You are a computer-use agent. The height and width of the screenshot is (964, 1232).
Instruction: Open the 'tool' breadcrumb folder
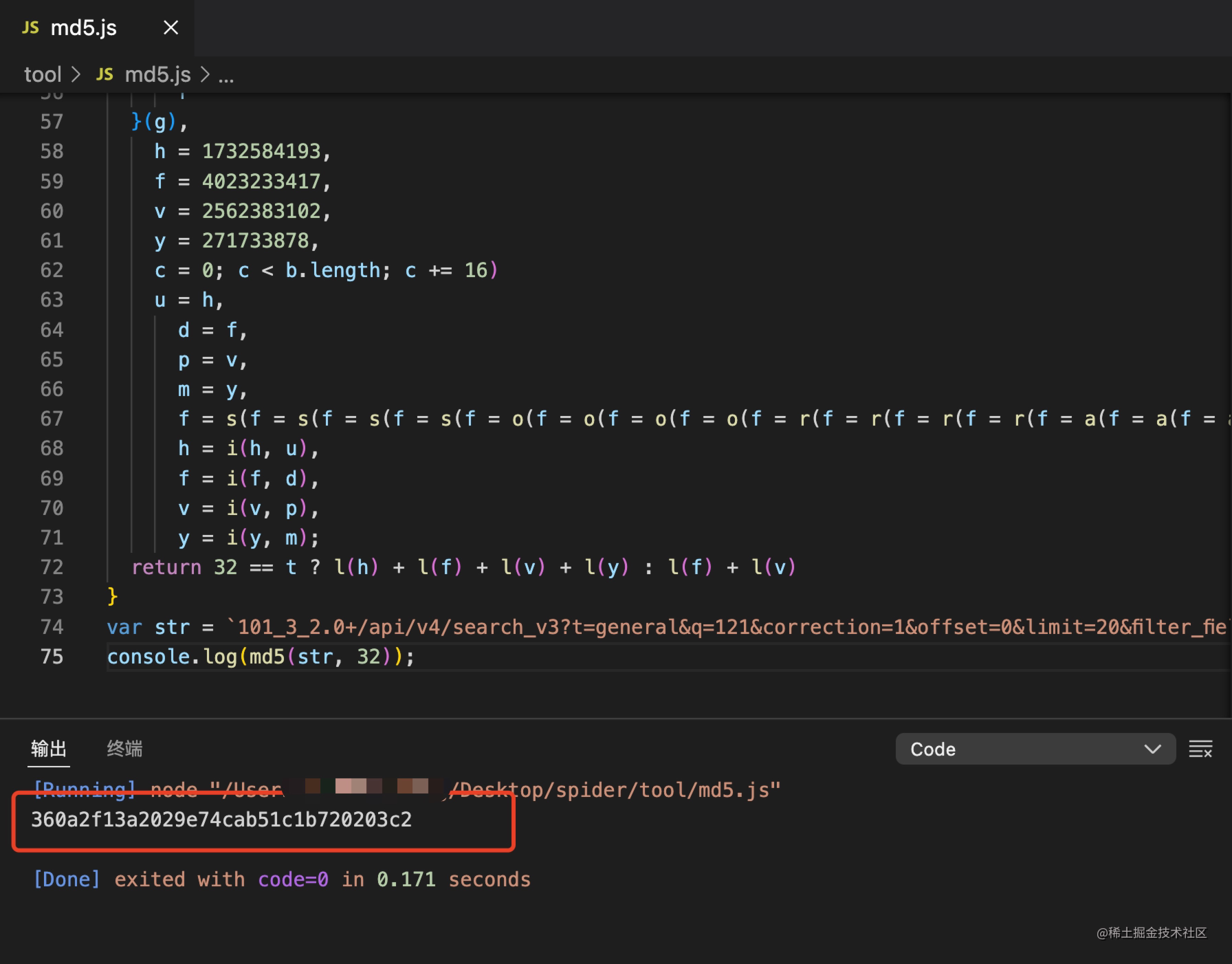point(43,74)
